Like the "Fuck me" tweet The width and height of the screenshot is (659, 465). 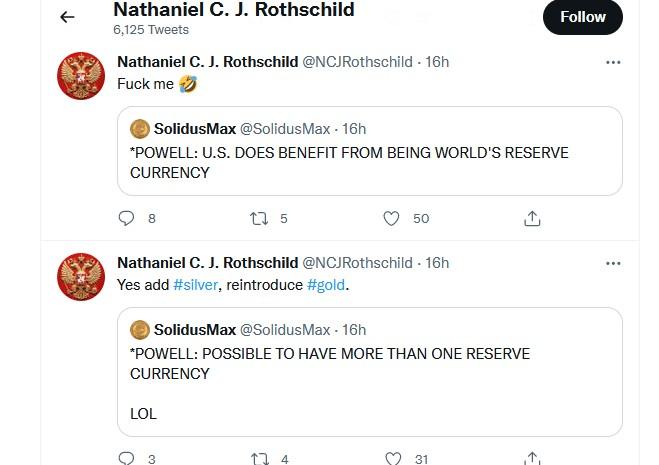[392, 218]
